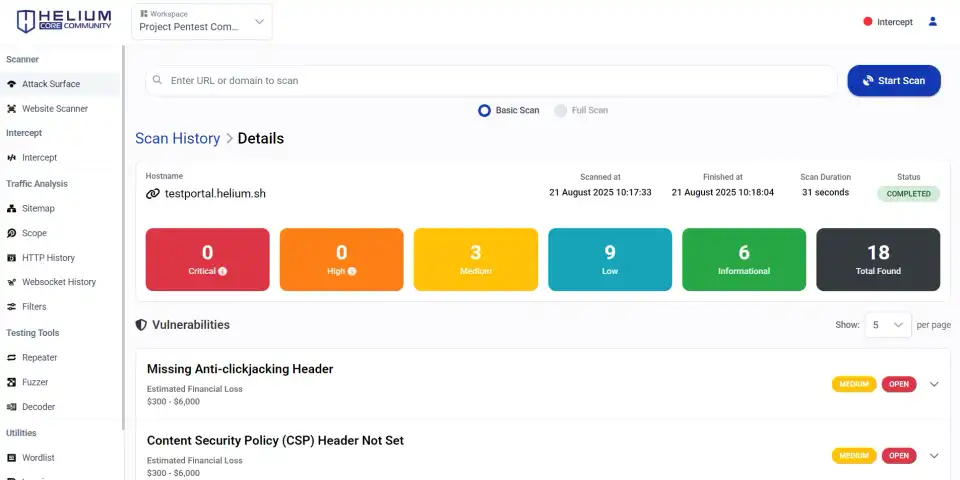
Task: Click the Vulnerabilities shield icon
Action: (x=141, y=325)
